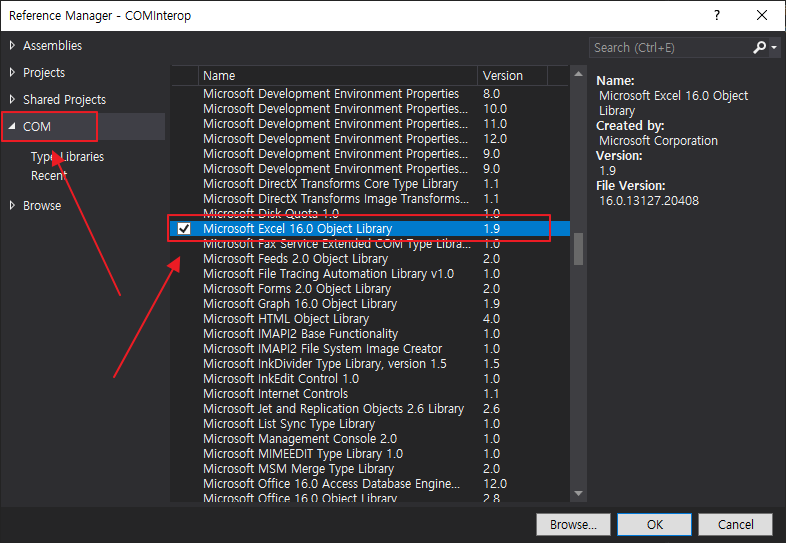Viewport: 786px width, 543px height.
Task: Select Microsoft InkEdit Control 1.0
Action: (369, 379)
